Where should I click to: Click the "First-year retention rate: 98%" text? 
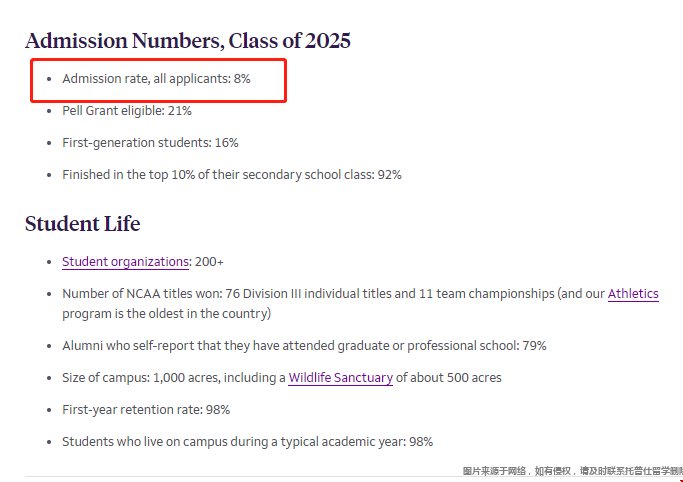[146, 410]
